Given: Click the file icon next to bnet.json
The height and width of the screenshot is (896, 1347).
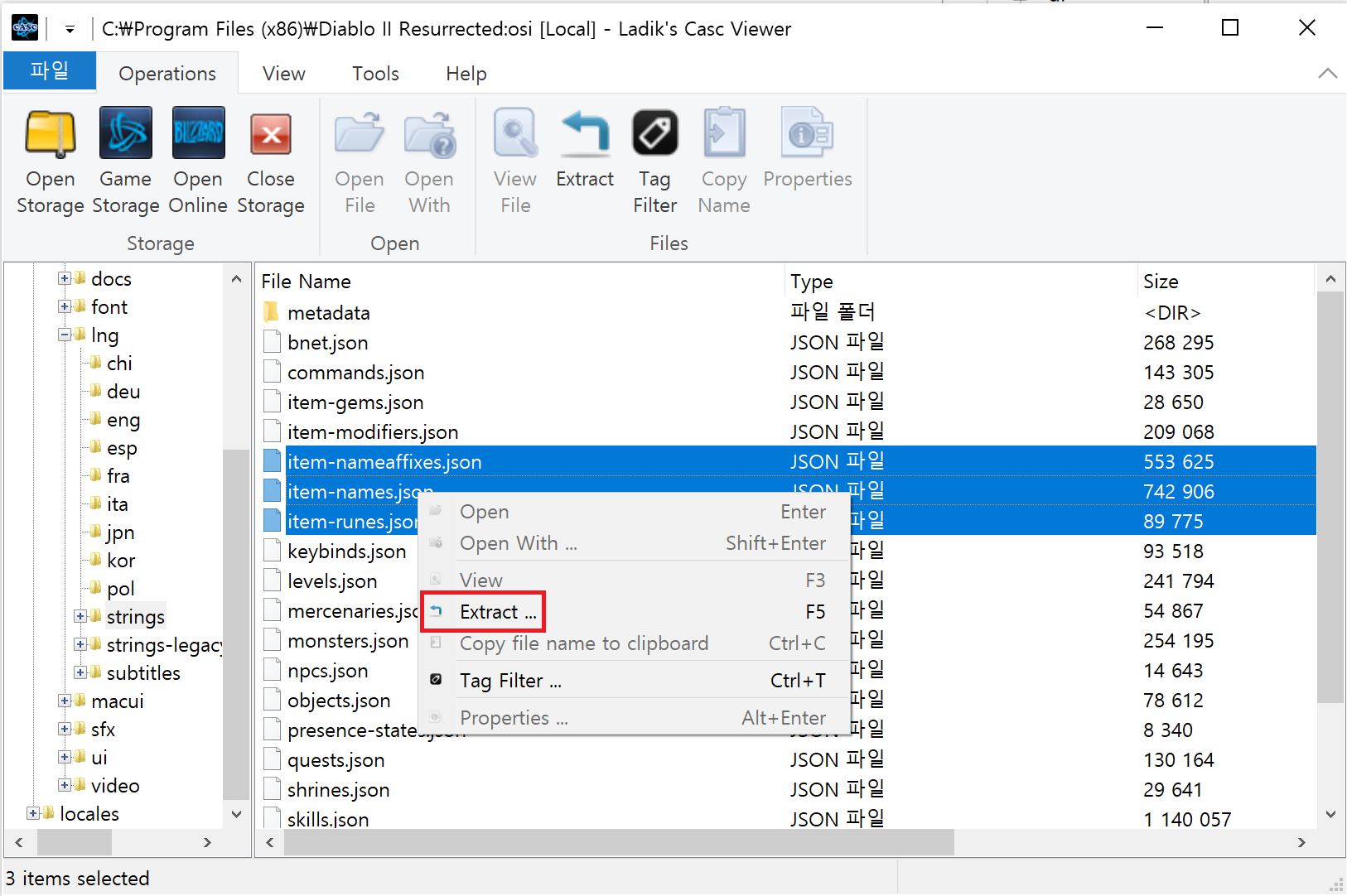Looking at the screenshot, I should pyautogui.click(x=271, y=342).
